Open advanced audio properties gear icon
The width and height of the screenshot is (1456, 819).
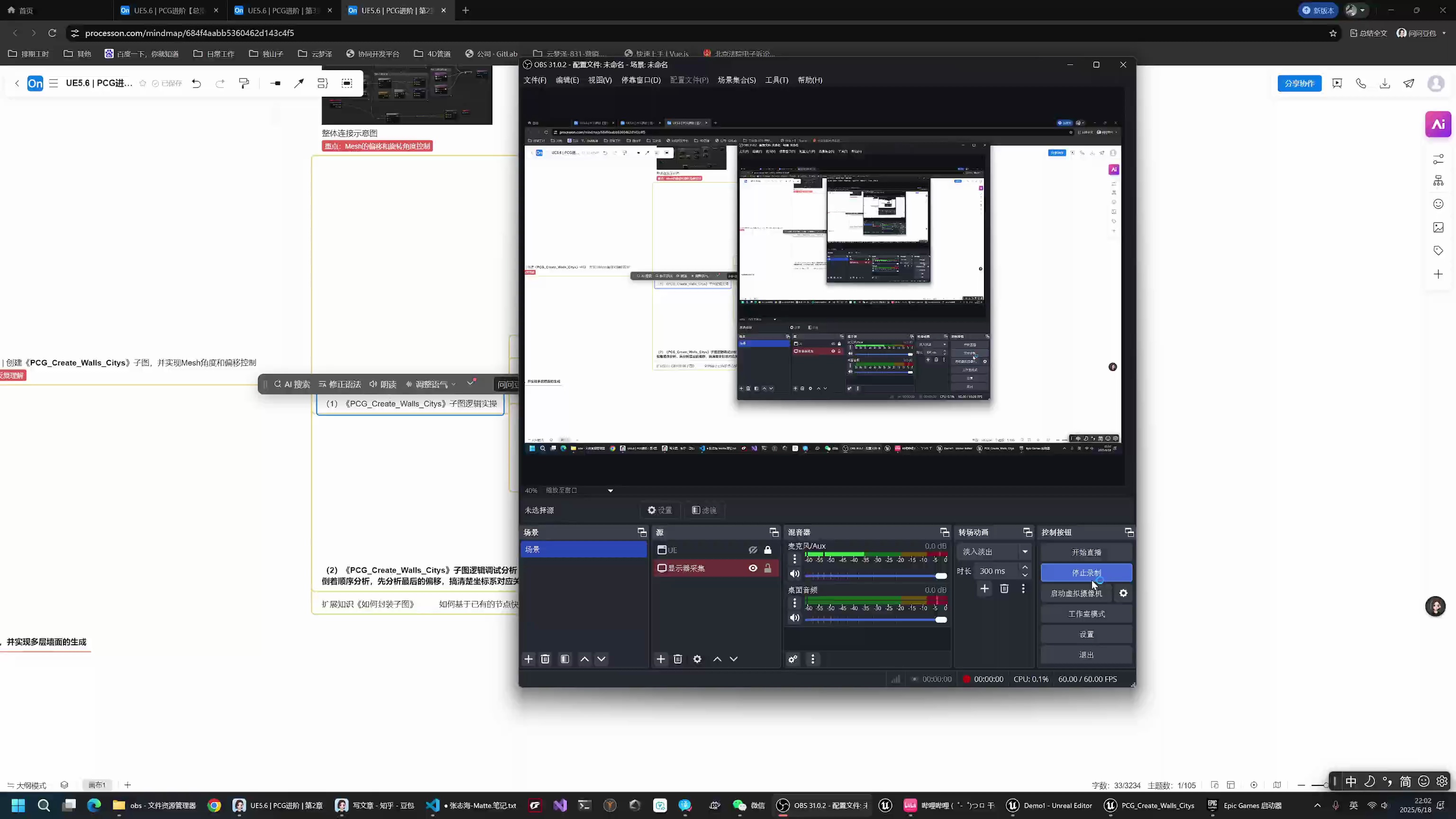pyautogui.click(x=793, y=659)
